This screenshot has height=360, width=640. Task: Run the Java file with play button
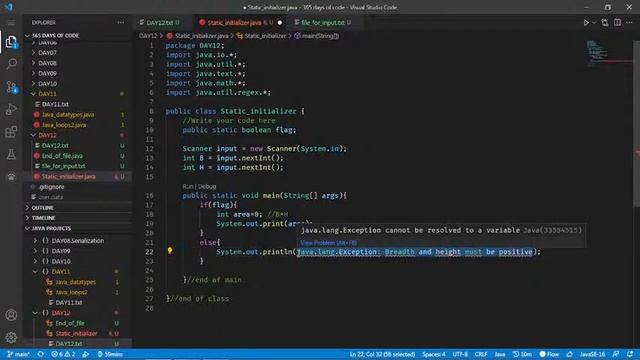coord(586,22)
